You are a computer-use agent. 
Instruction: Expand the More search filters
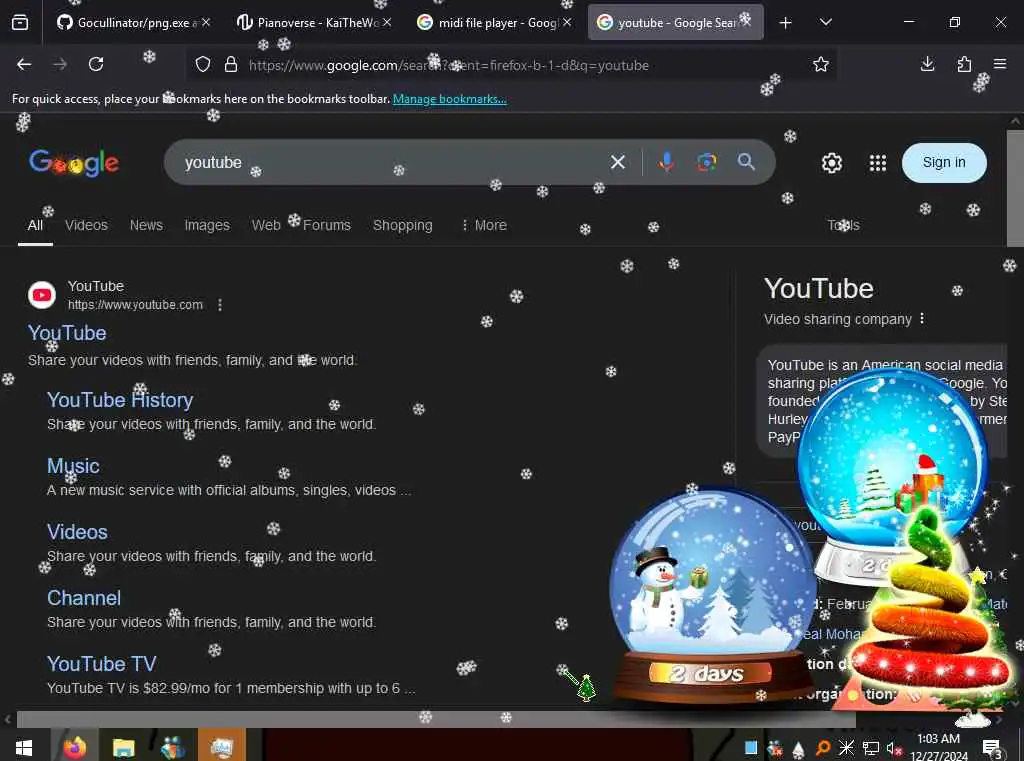pos(484,225)
